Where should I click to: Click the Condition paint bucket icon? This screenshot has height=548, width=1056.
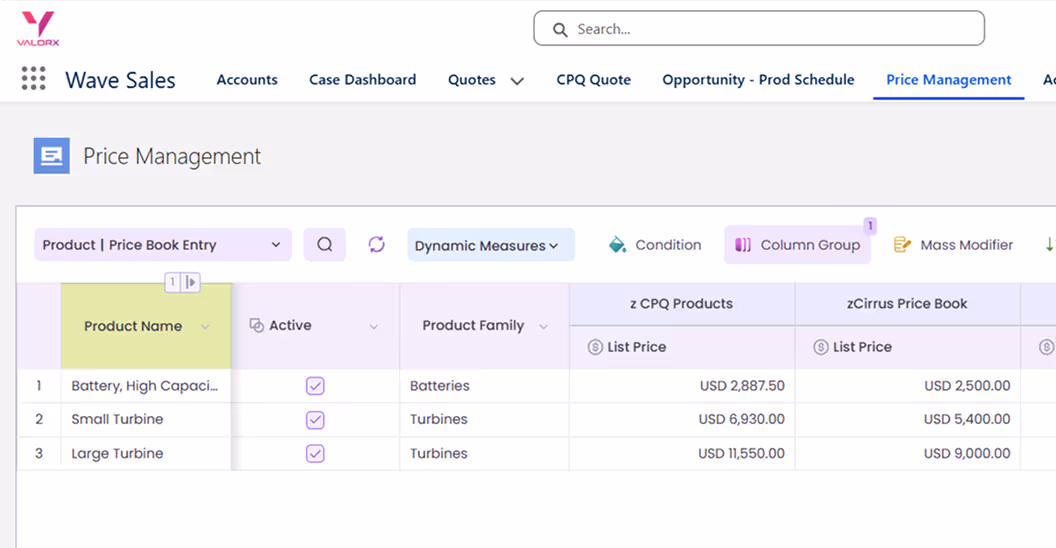(x=617, y=244)
